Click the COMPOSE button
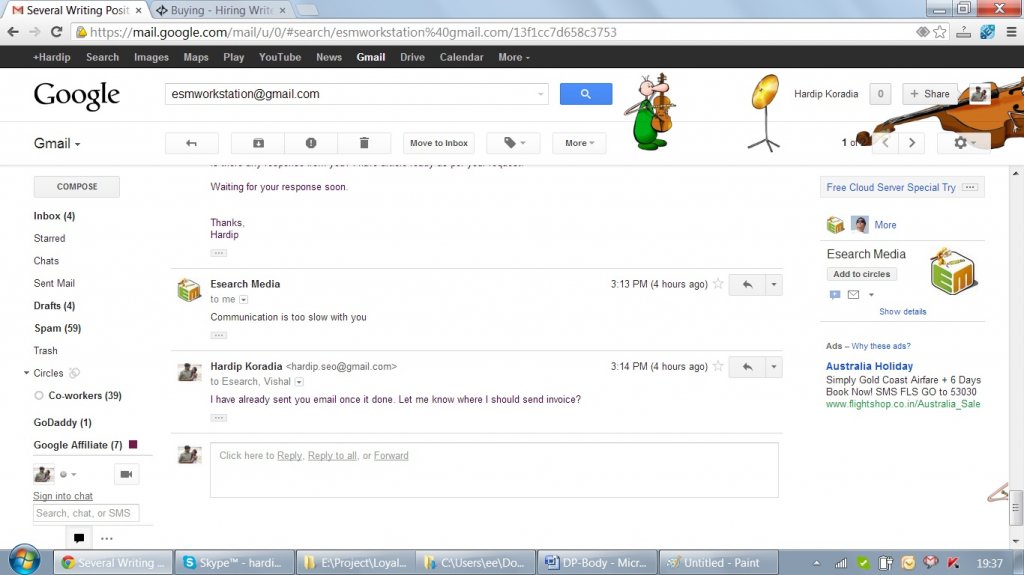The height and width of the screenshot is (575, 1024). pos(76,187)
